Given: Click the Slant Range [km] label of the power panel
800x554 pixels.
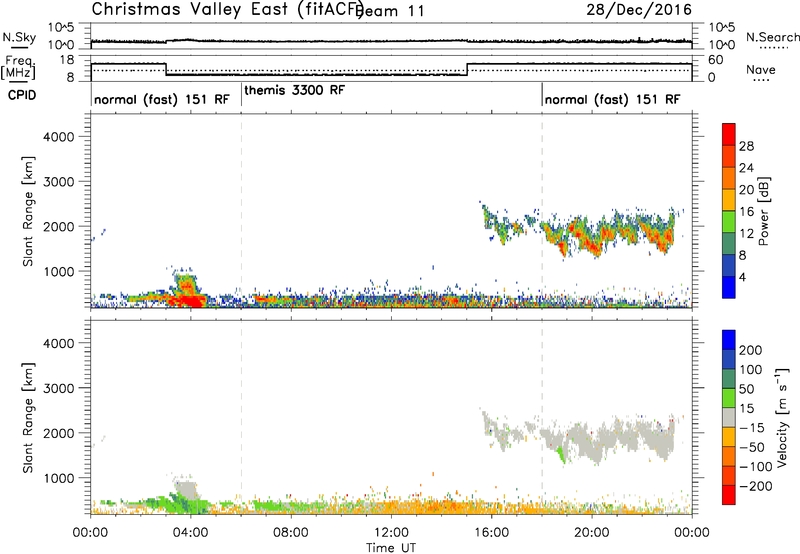Looking at the screenshot, I should point(28,211).
